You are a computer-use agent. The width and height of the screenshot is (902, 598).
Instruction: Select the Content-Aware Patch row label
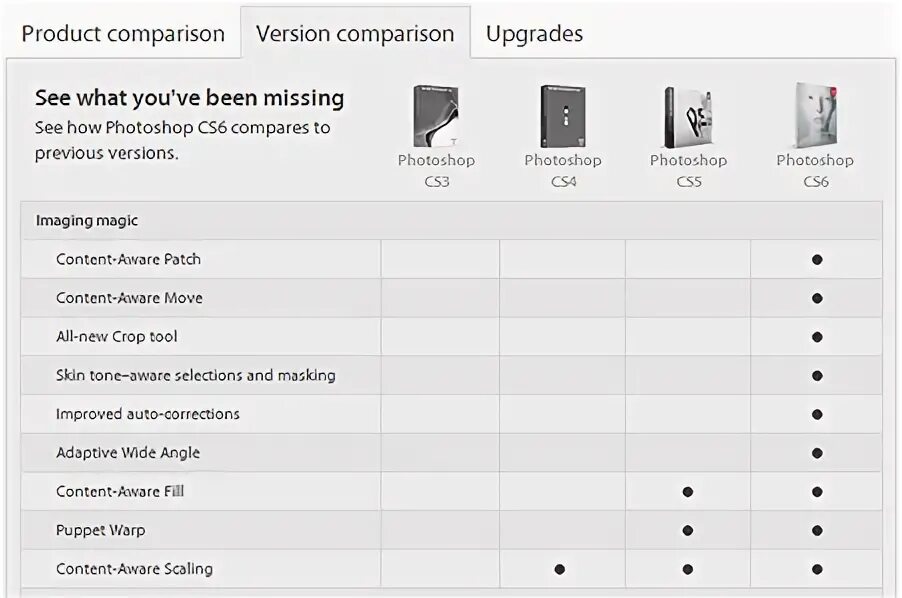[128, 259]
